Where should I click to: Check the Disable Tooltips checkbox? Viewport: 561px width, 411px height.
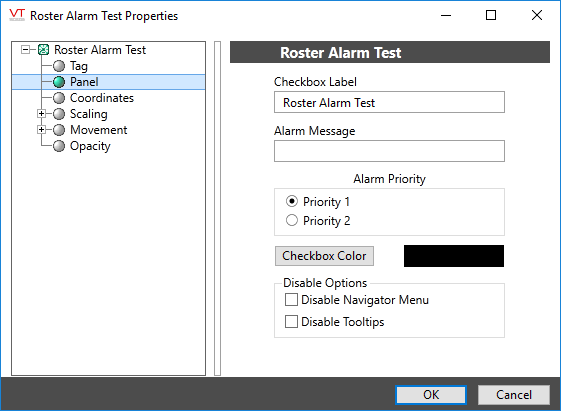click(291, 322)
